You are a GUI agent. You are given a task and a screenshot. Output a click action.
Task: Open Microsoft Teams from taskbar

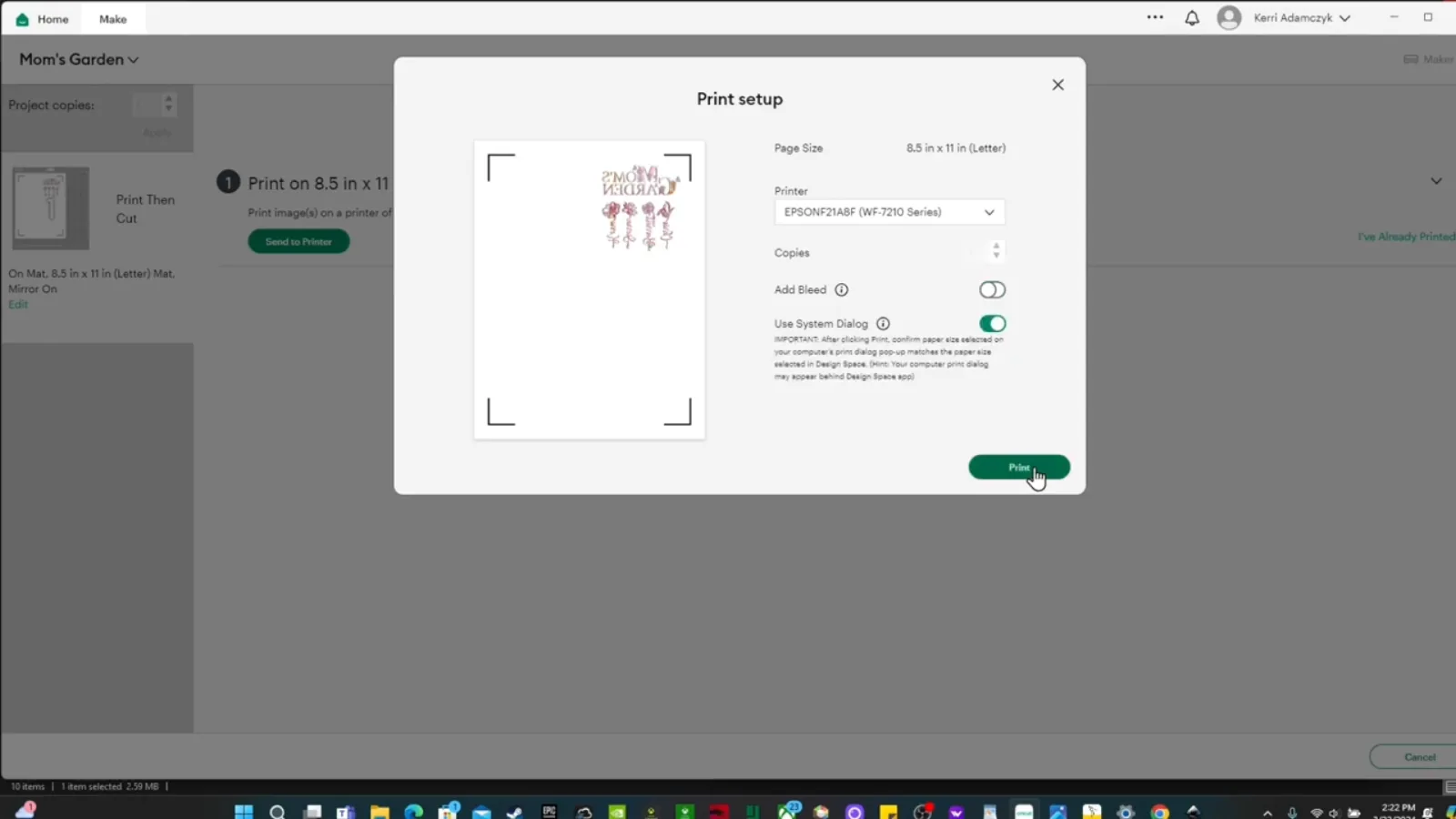(x=345, y=812)
